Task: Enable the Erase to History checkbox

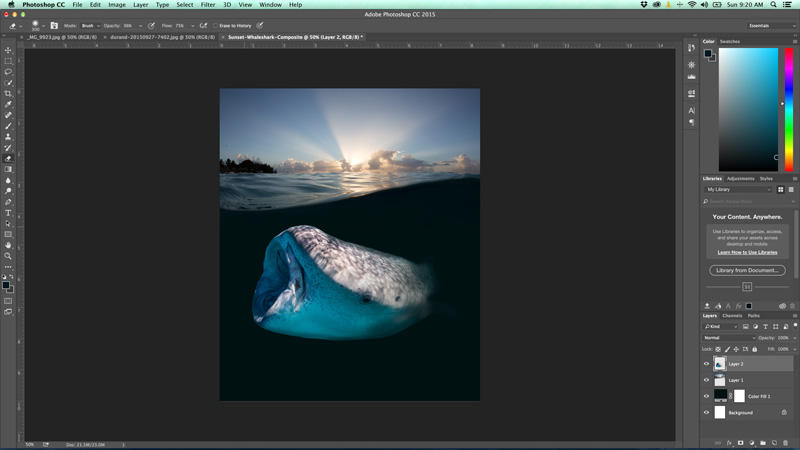Action: [215, 25]
